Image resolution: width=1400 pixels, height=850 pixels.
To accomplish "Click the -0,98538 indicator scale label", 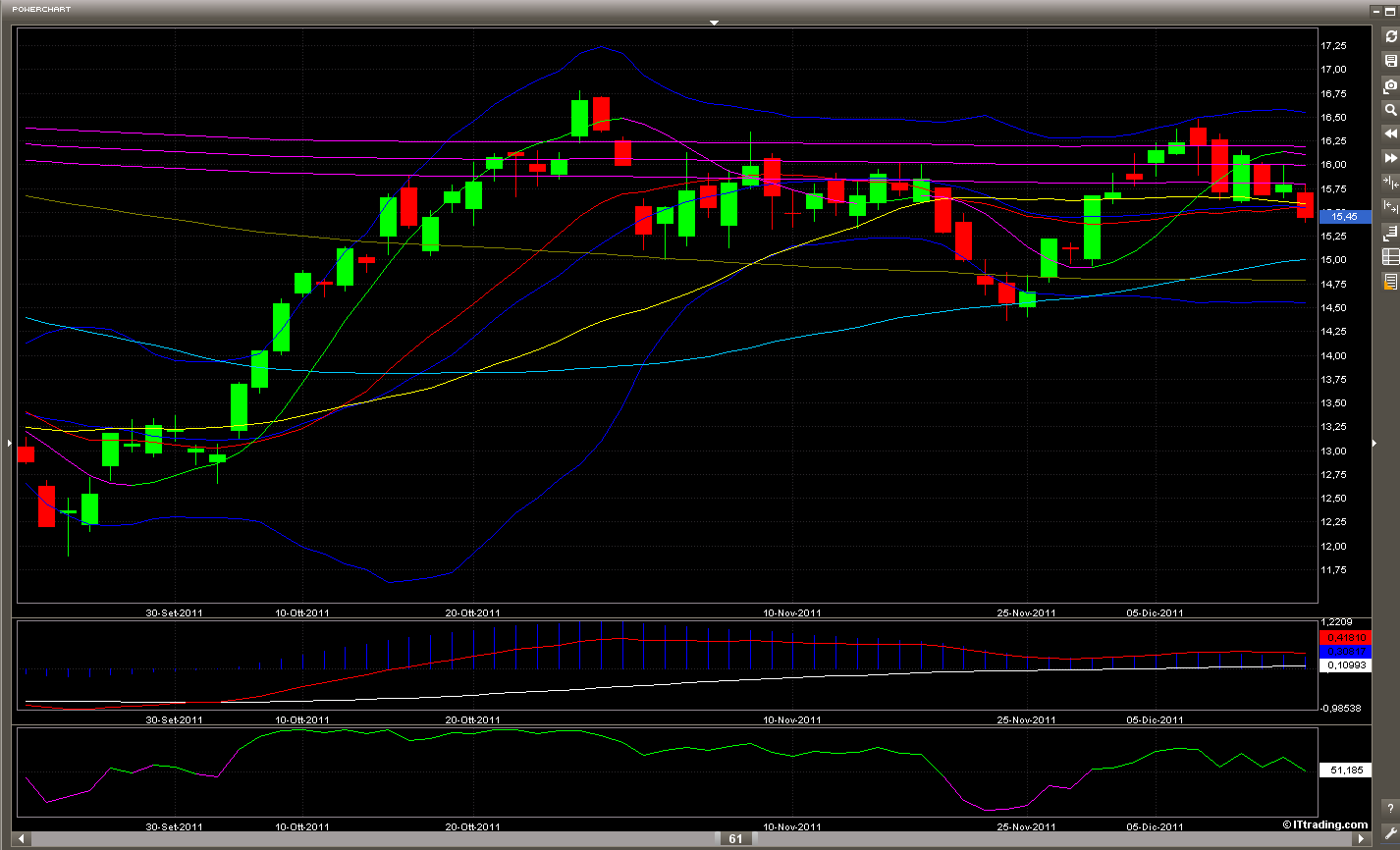I will [1342, 709].
